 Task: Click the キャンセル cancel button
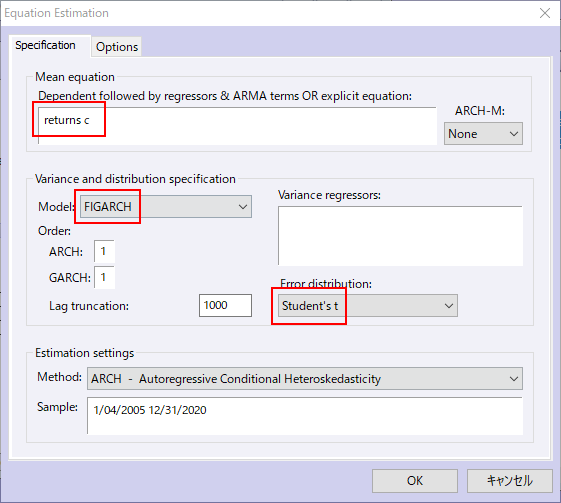[510, 481]
